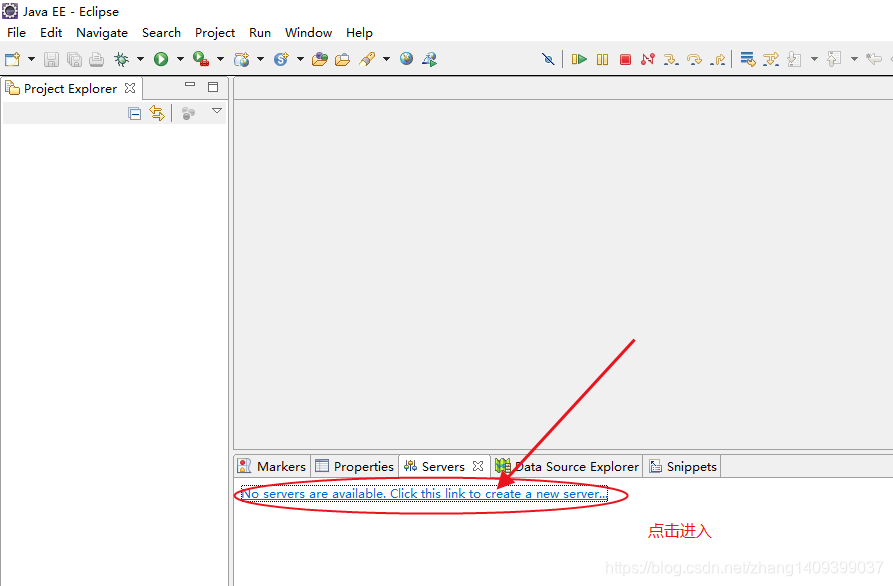Open the Help menu
Viewport: 893px width, 586px height.
point(359,32)
